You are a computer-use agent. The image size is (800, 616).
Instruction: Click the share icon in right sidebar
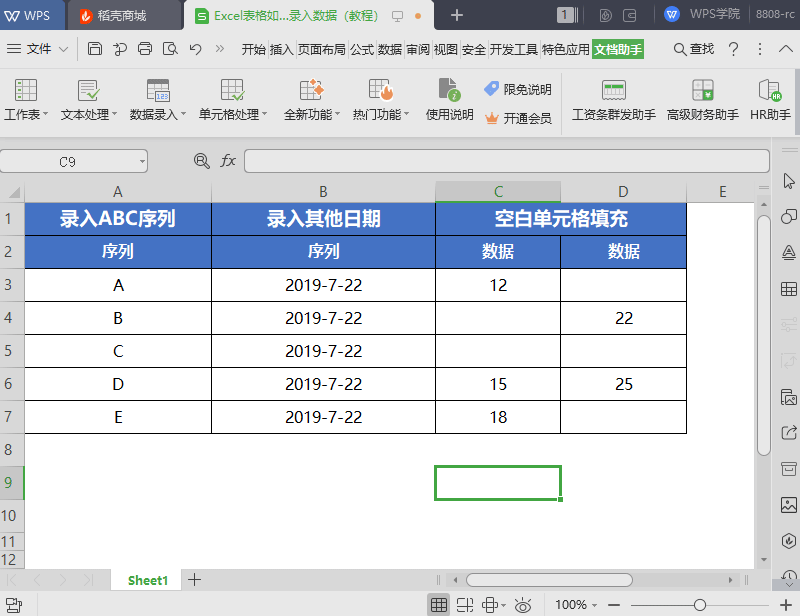click(x=789, y=433)
